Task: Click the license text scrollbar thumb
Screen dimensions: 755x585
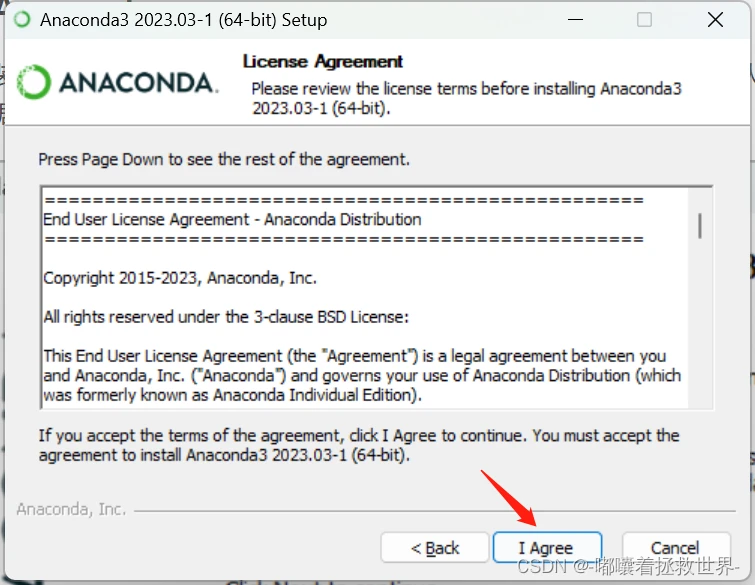Action: click(x=700, y=226)
